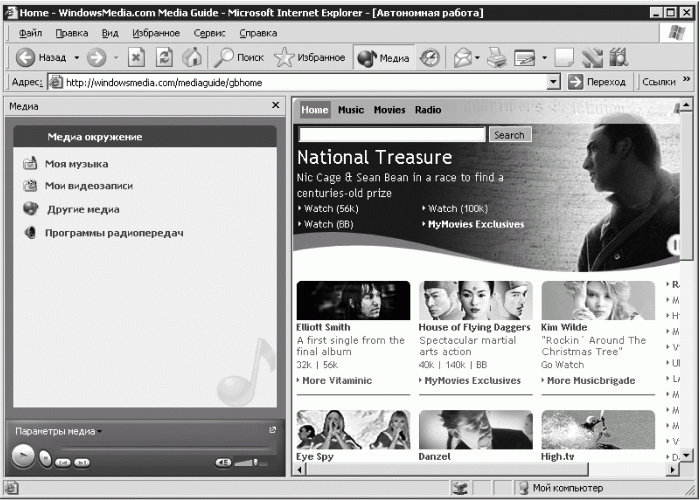Screen dimensions: 700x500
Task: Start playback with the media Play button
Action: click(23, 456)
